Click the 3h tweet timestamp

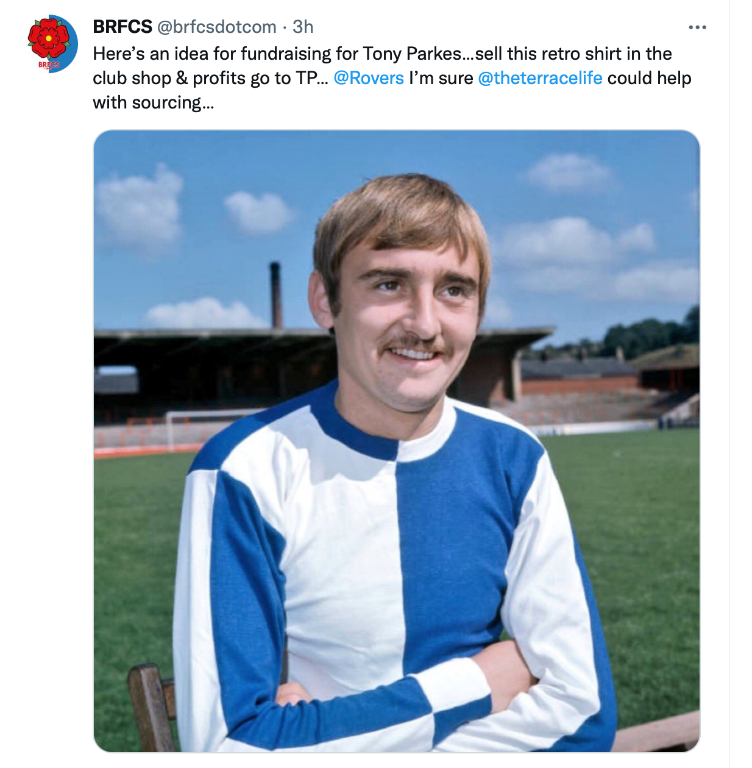point(303,27)
